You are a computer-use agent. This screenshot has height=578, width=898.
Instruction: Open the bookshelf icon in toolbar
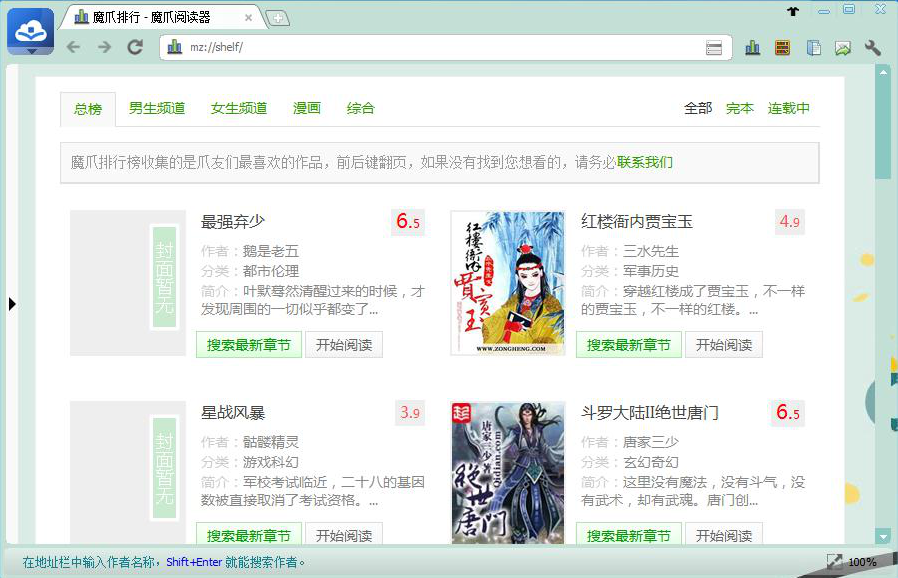[783, 47]
